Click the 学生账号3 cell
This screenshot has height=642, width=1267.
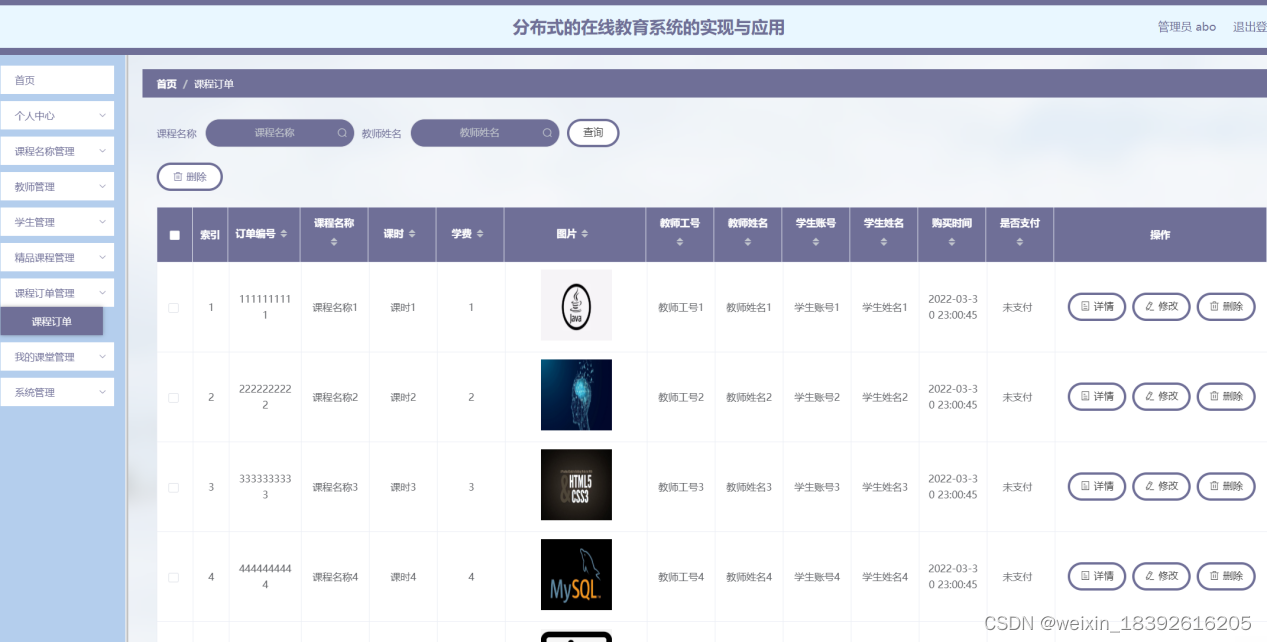pos(817,488)
